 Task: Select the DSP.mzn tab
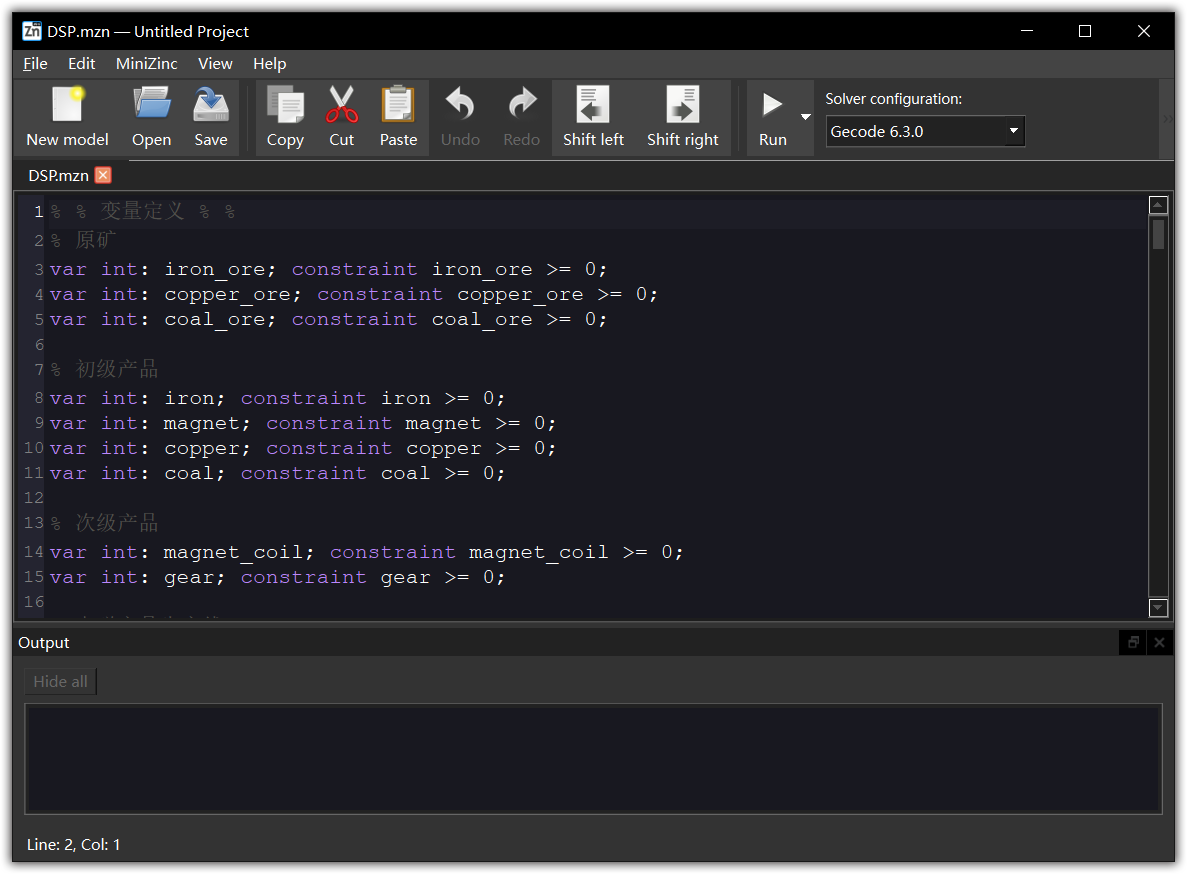tap(58, 175)
